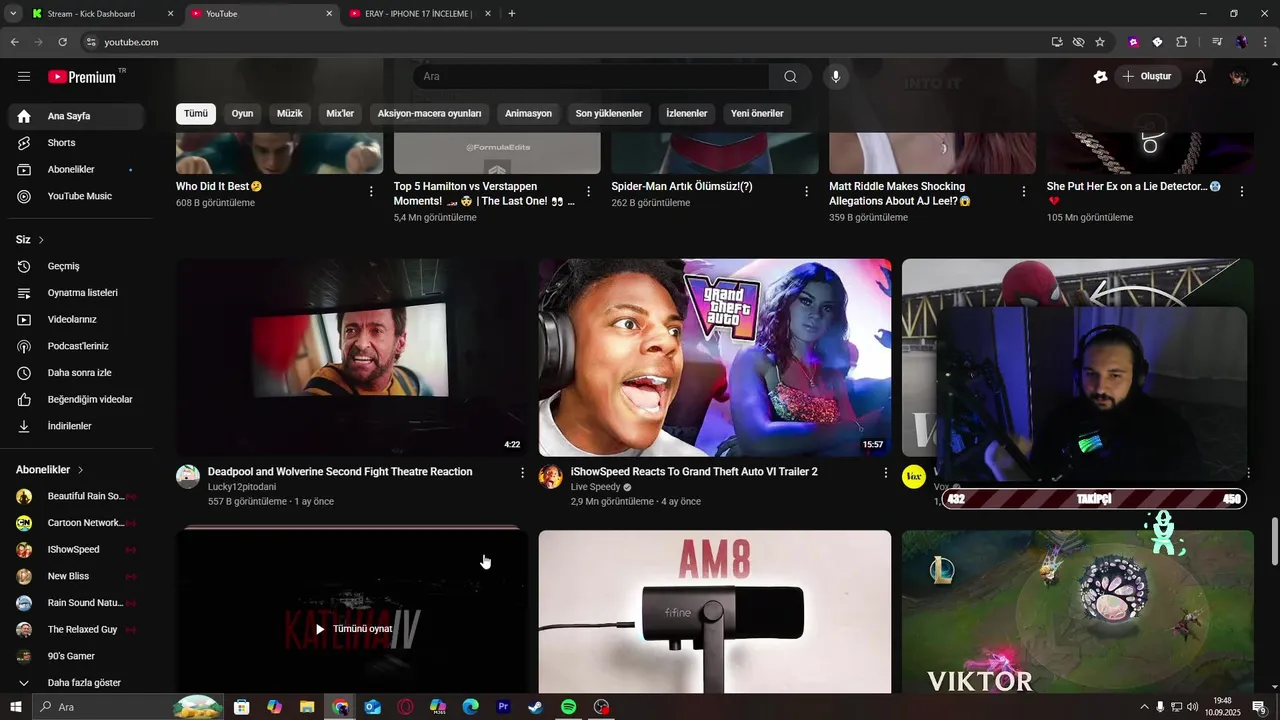This screenshot has width=1280, height=720.
Task: Click Tümünü oynat play all
Action: pyautogui.click(x=353, y=629)
